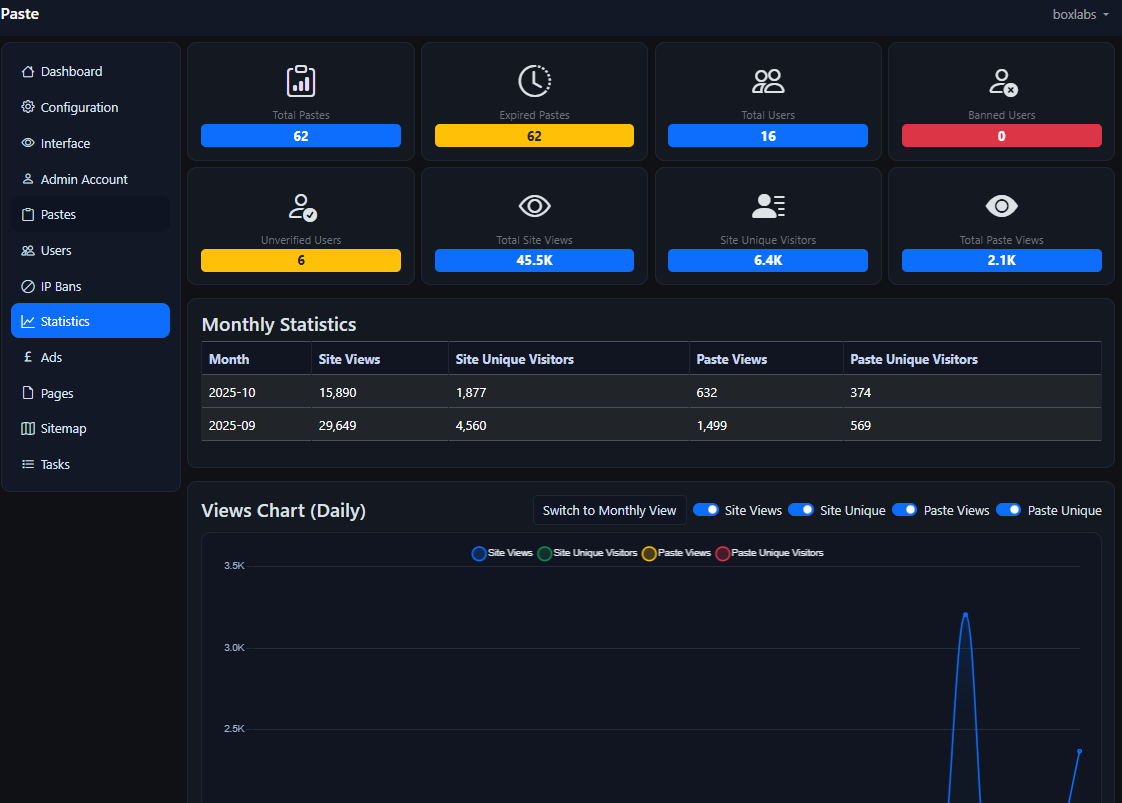Screen dimensions: 1122x803
Task: Click the Total Users icon
Action: tap(767, 81)
